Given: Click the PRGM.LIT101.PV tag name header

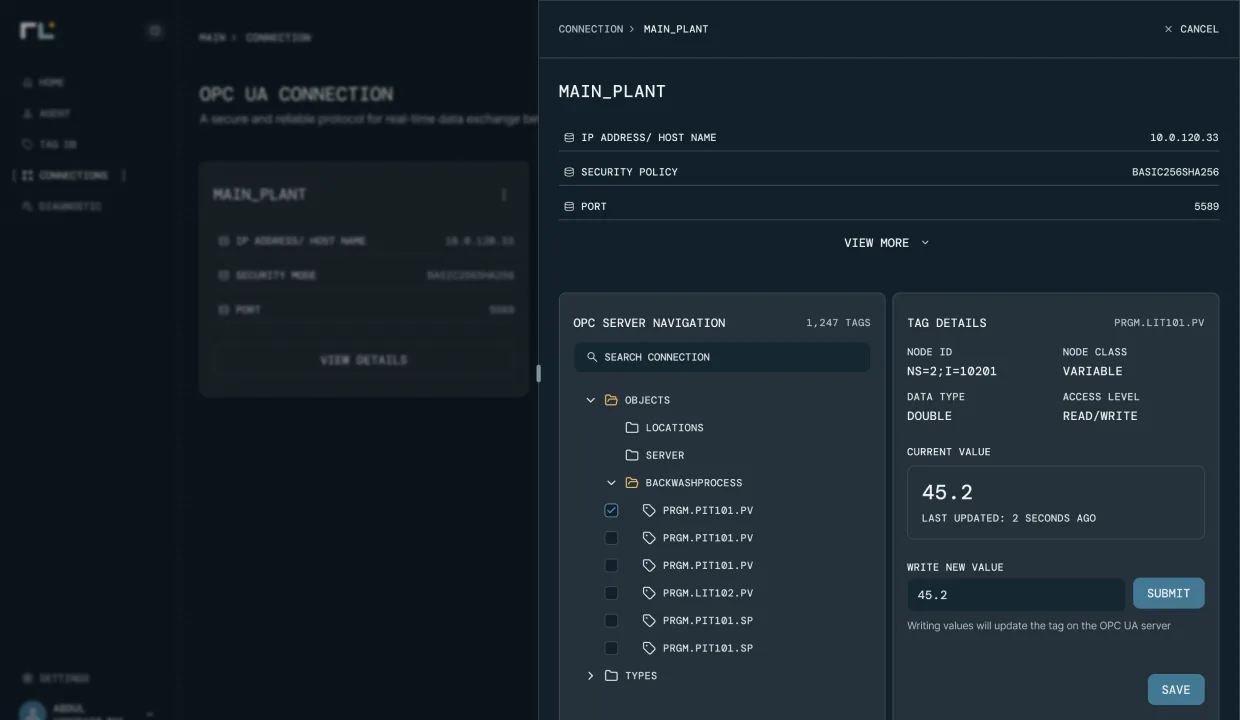Looking at the screenshot, I should click(x=1159, y=323).
